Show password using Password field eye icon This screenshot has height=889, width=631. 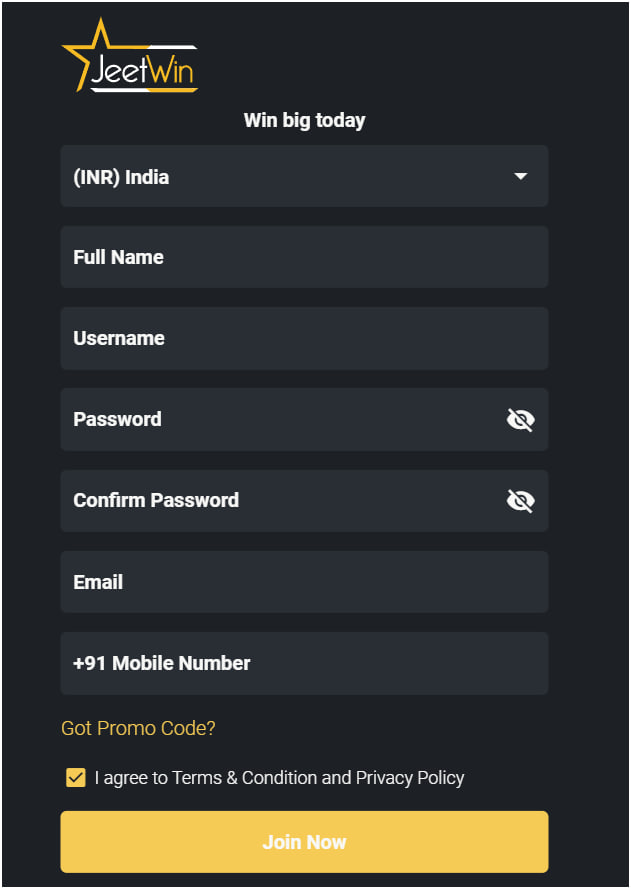pos(520,420)
